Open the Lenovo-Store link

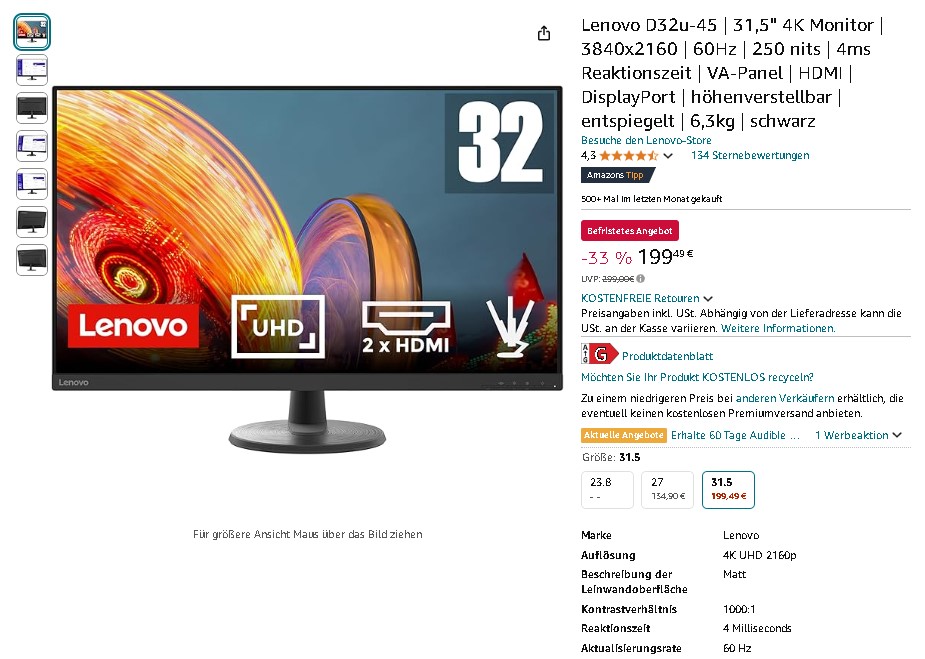click(646, 140)
